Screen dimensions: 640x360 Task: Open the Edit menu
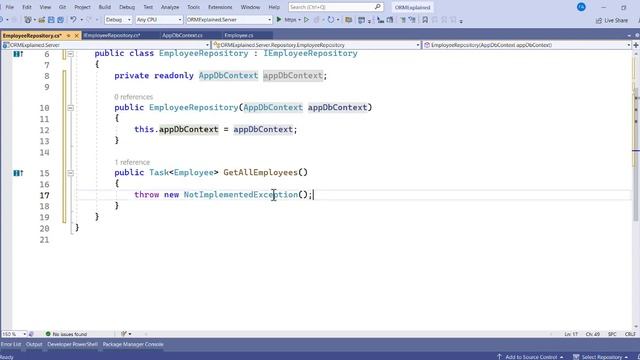tap(27, 7)
